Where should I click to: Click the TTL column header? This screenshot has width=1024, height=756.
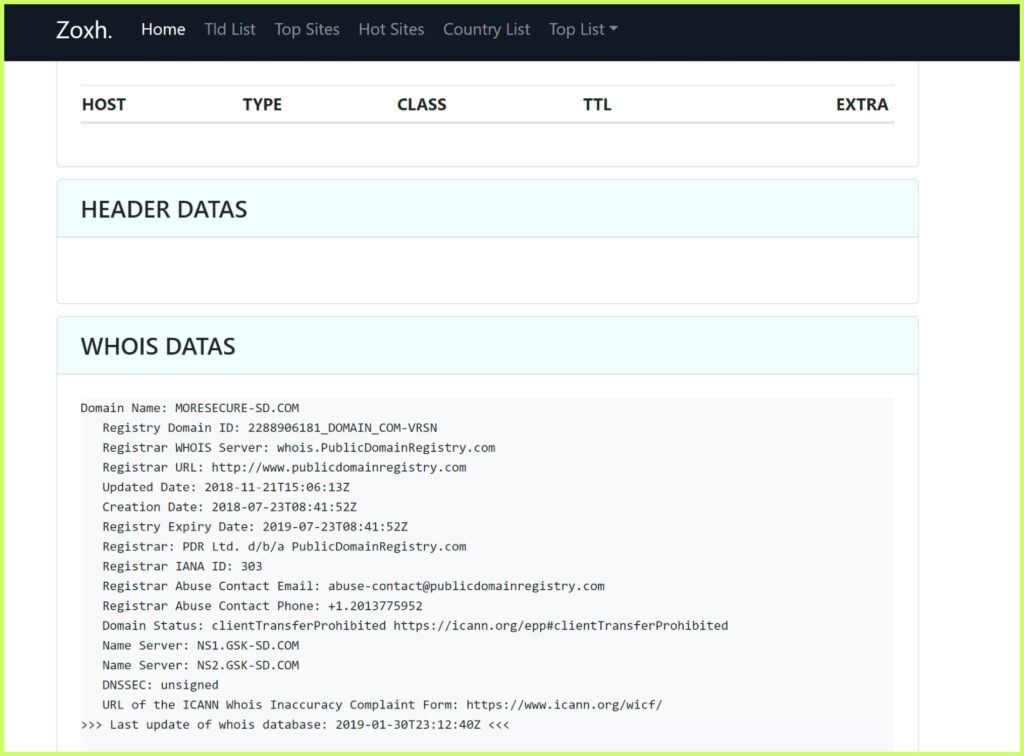pyautogui.click(x=597, y=104)
